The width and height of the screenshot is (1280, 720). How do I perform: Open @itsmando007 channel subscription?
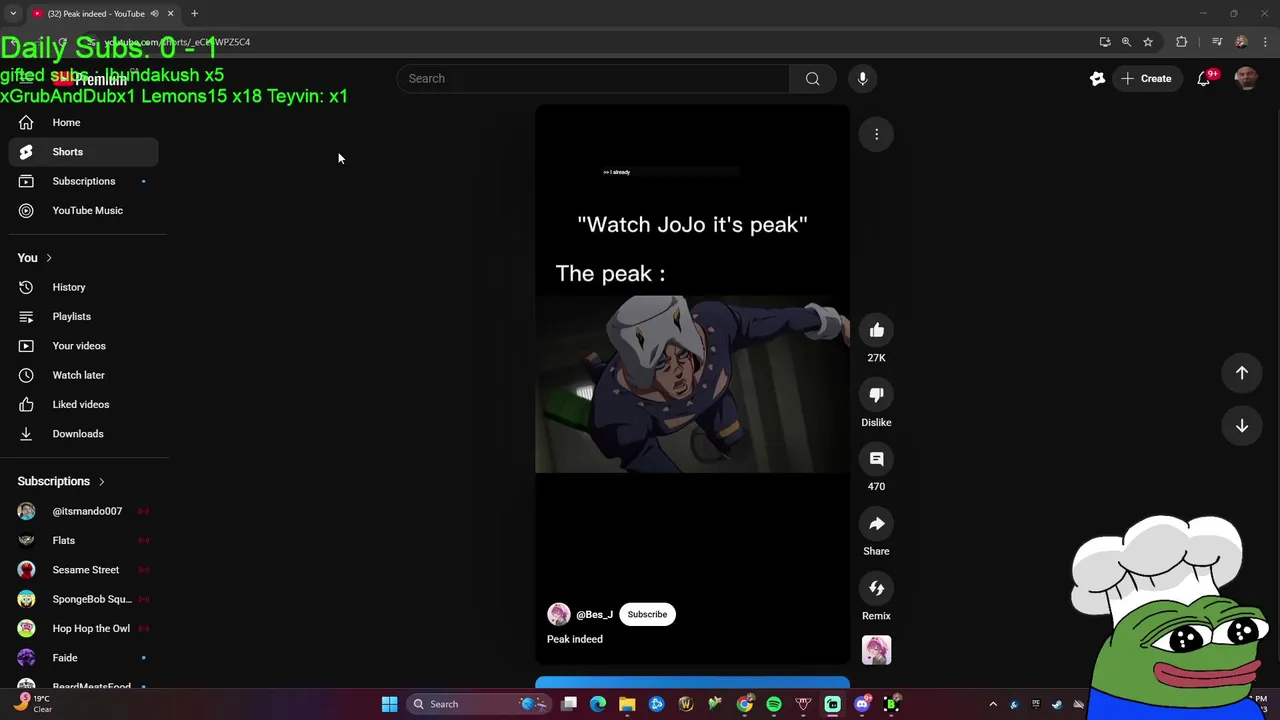click(x=84, y=511)
